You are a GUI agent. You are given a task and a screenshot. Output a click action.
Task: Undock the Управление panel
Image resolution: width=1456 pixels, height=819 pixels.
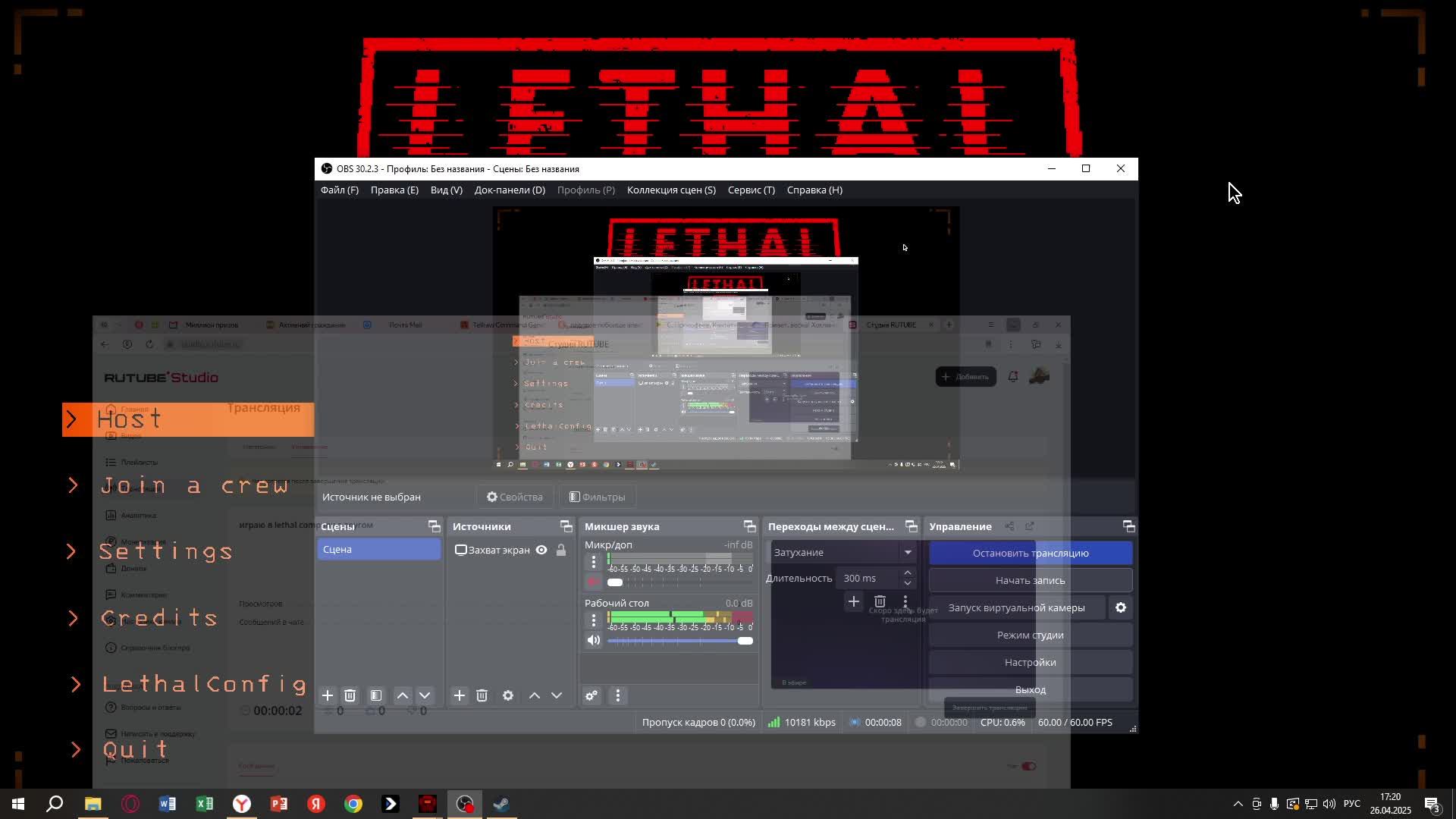click(x=1129, y=526)
